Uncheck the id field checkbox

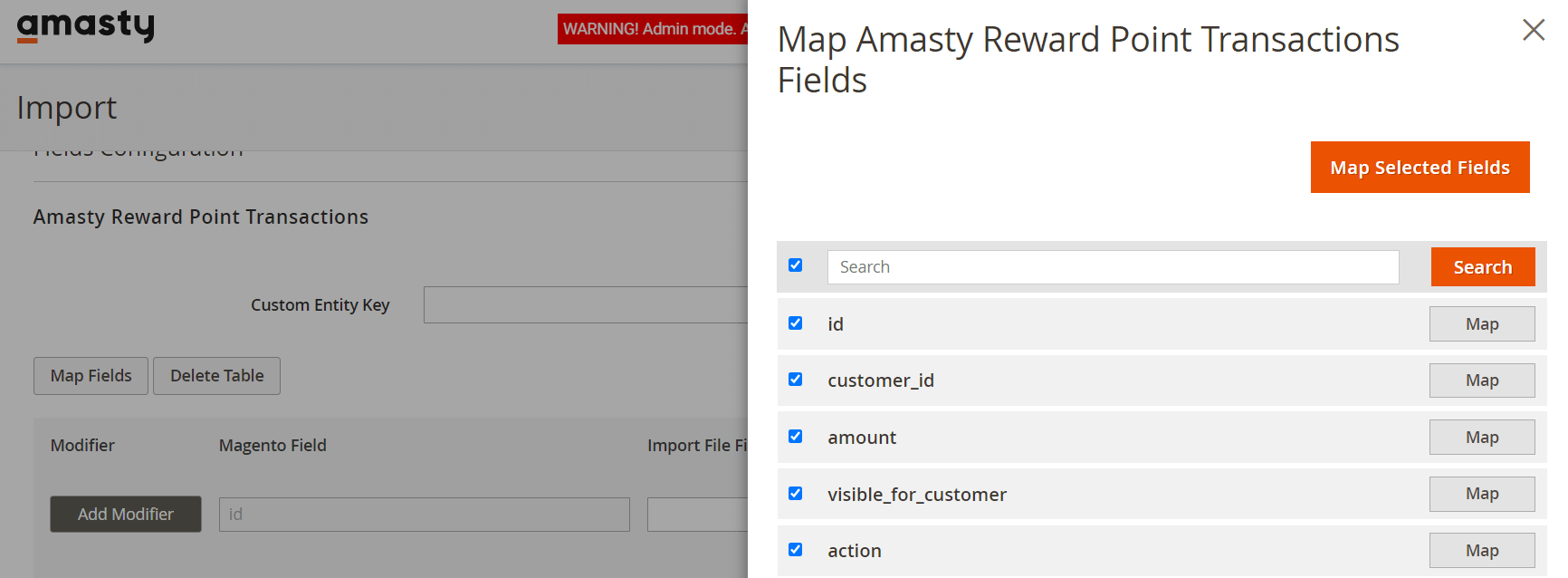[796, 323]
